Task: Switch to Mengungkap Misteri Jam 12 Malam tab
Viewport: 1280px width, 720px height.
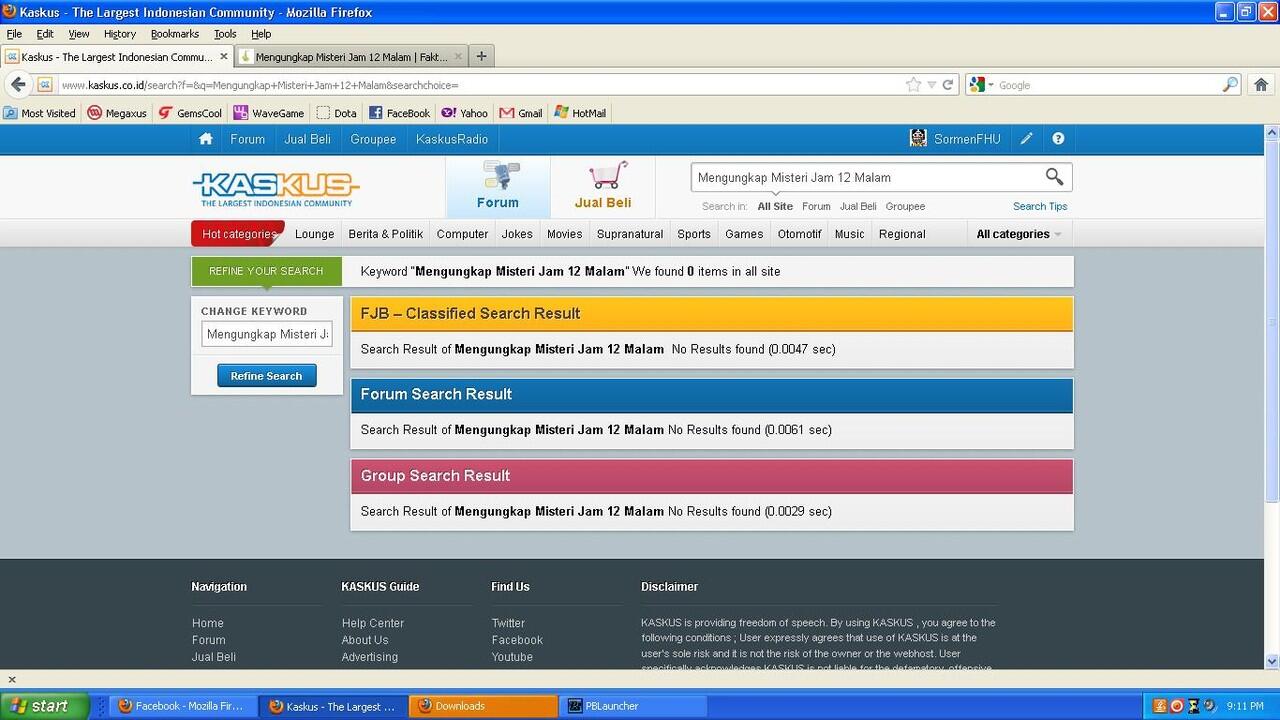Action: tap(351, 57)
